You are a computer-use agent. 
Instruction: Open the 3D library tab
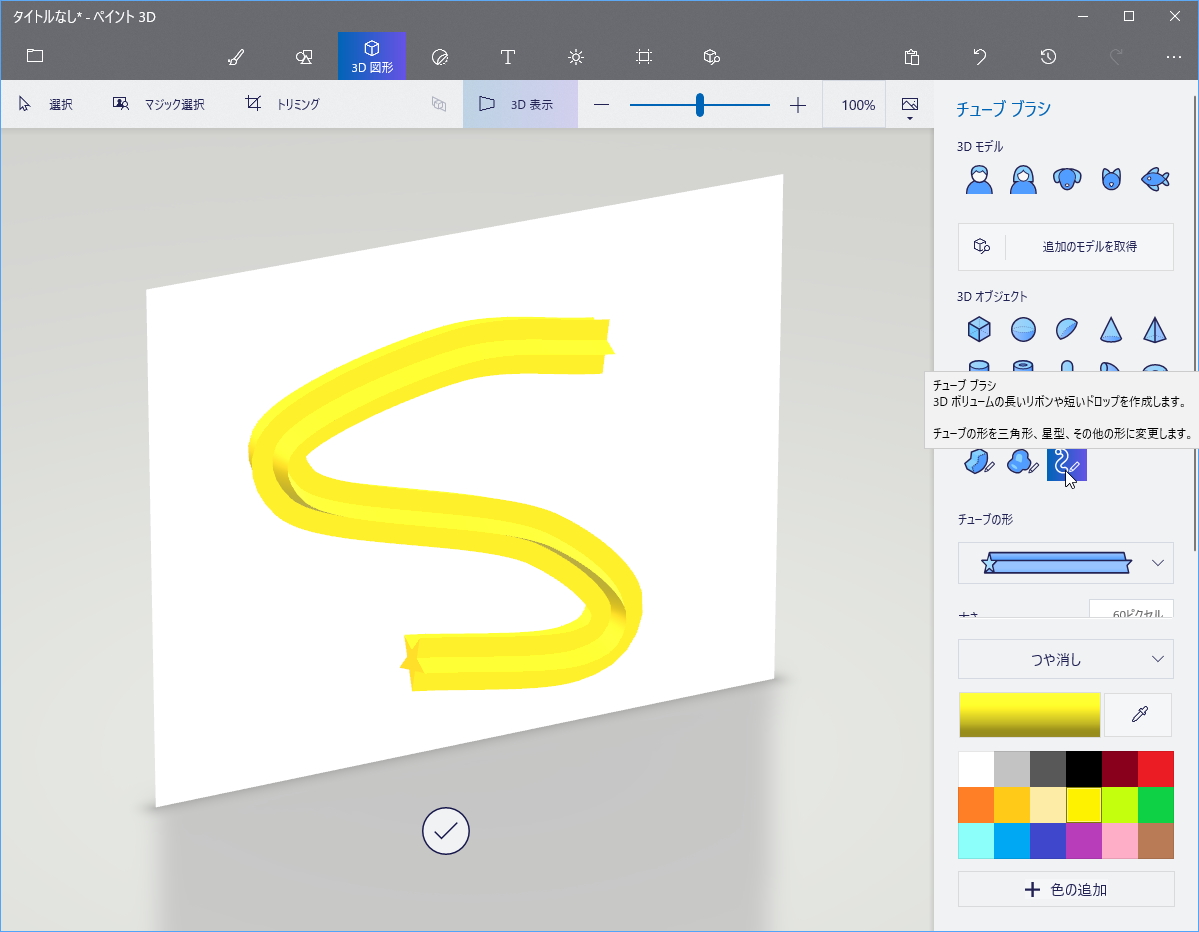pyautogui.click(x=712, y=57)
